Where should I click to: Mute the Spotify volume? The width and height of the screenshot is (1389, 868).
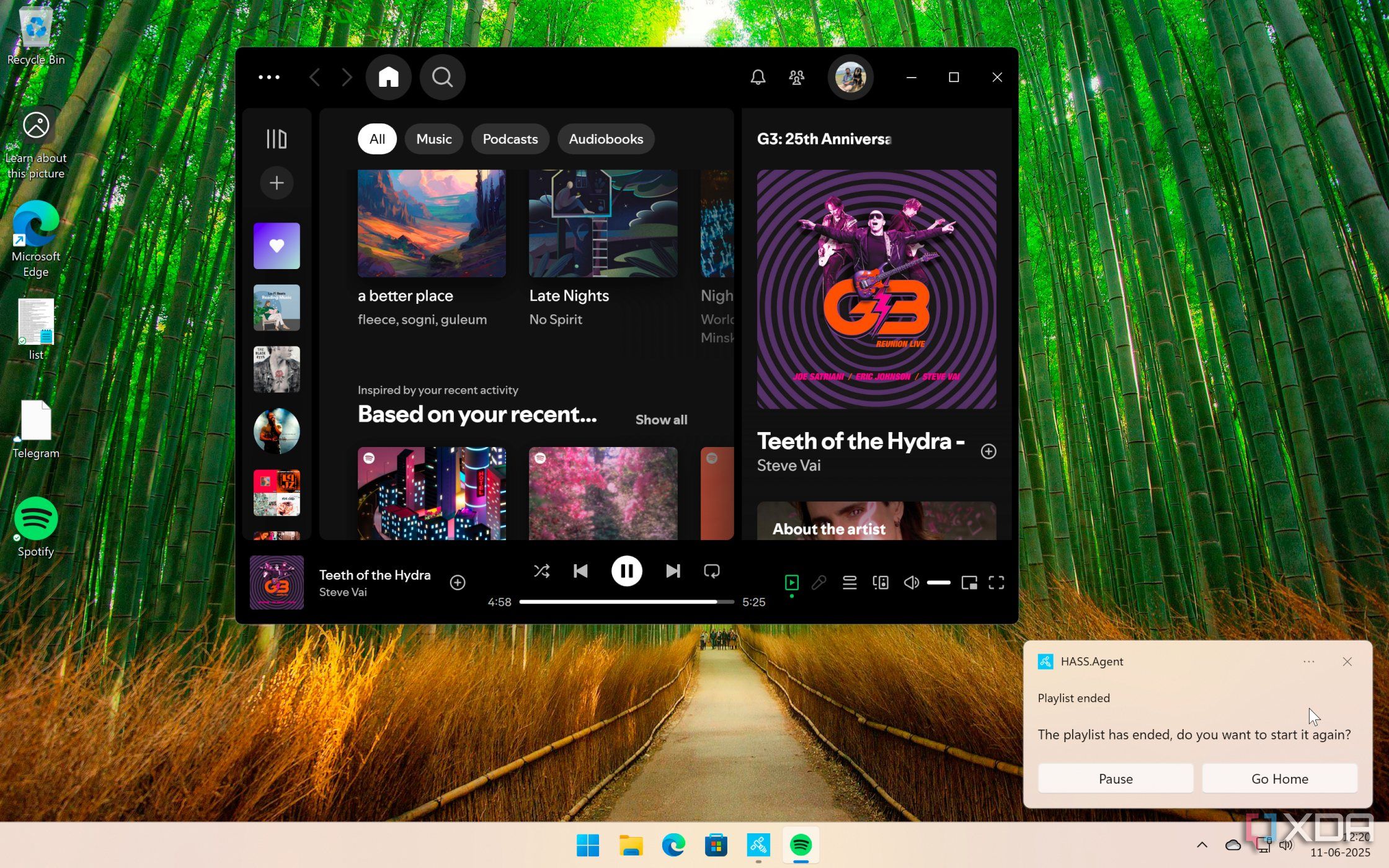[x=911, y=582]
